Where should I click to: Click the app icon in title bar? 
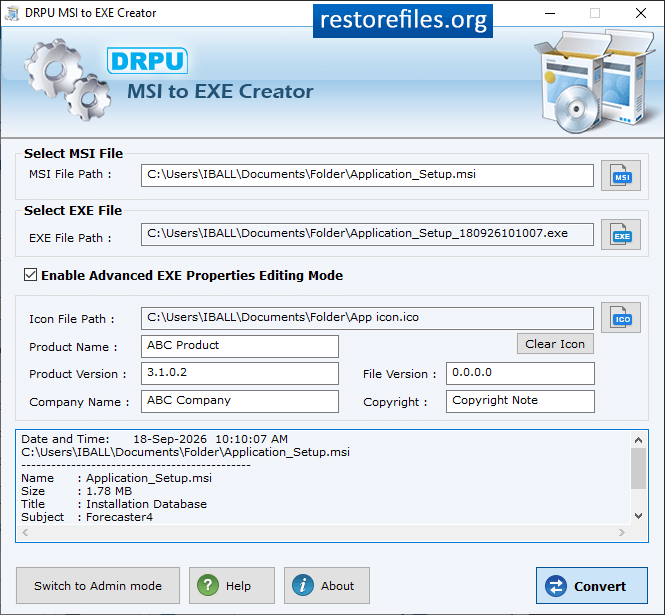point(12,13)
